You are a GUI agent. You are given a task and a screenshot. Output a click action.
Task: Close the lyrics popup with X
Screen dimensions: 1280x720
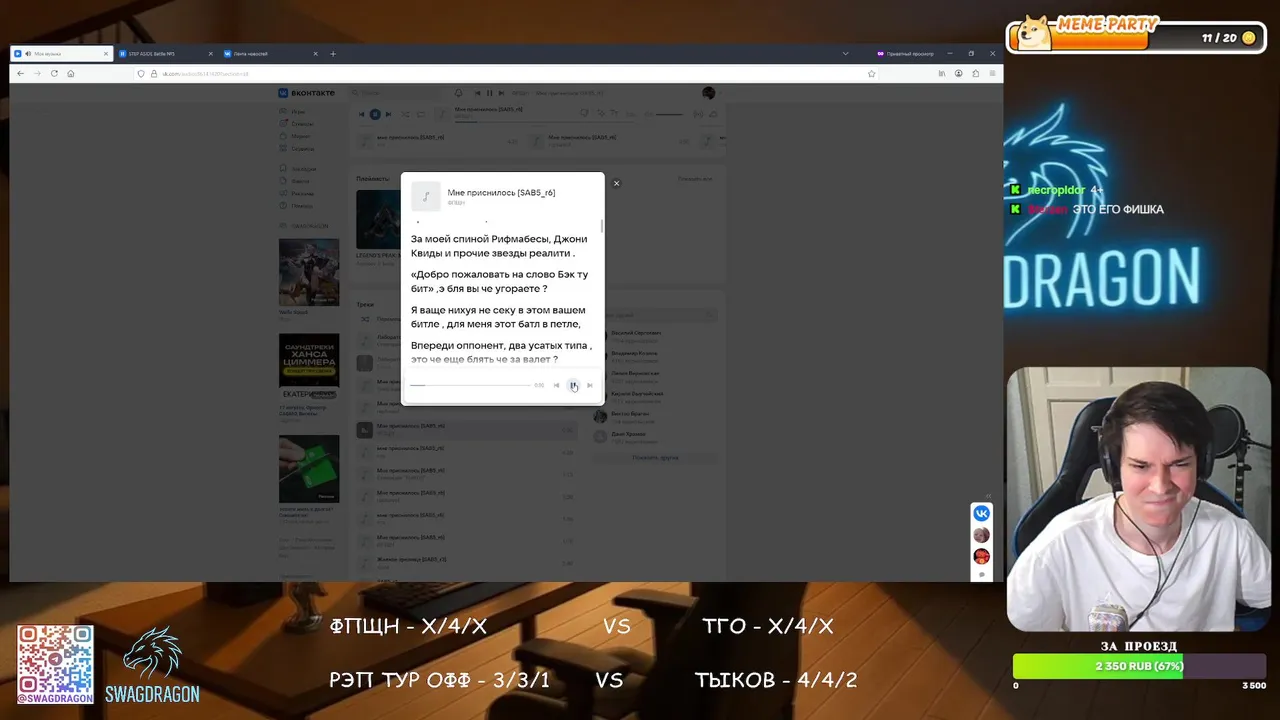point(616,183)
